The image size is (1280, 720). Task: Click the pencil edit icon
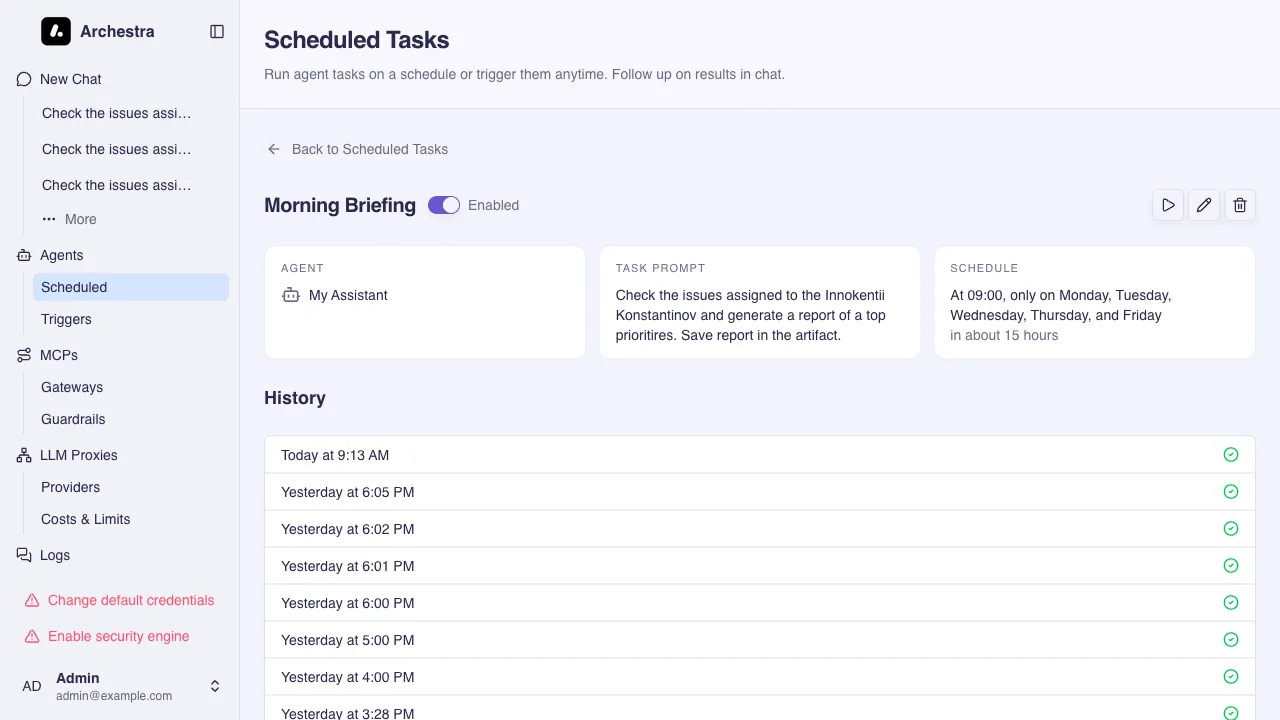pos(1204,205)
